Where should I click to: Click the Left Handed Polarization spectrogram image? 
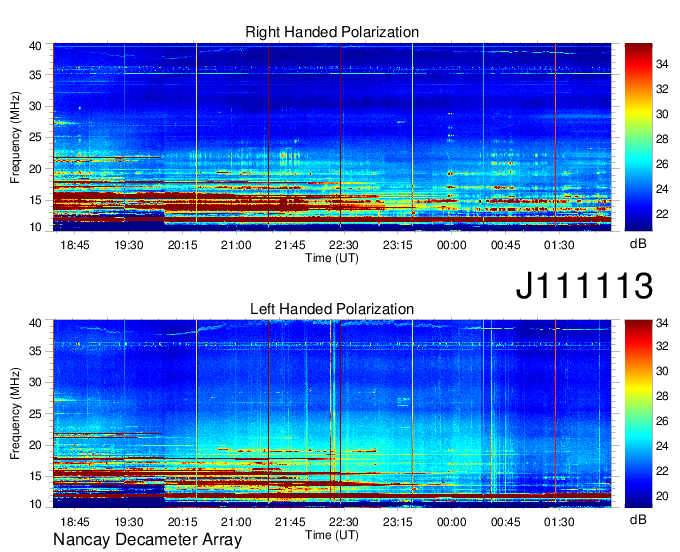pos(332,414)
